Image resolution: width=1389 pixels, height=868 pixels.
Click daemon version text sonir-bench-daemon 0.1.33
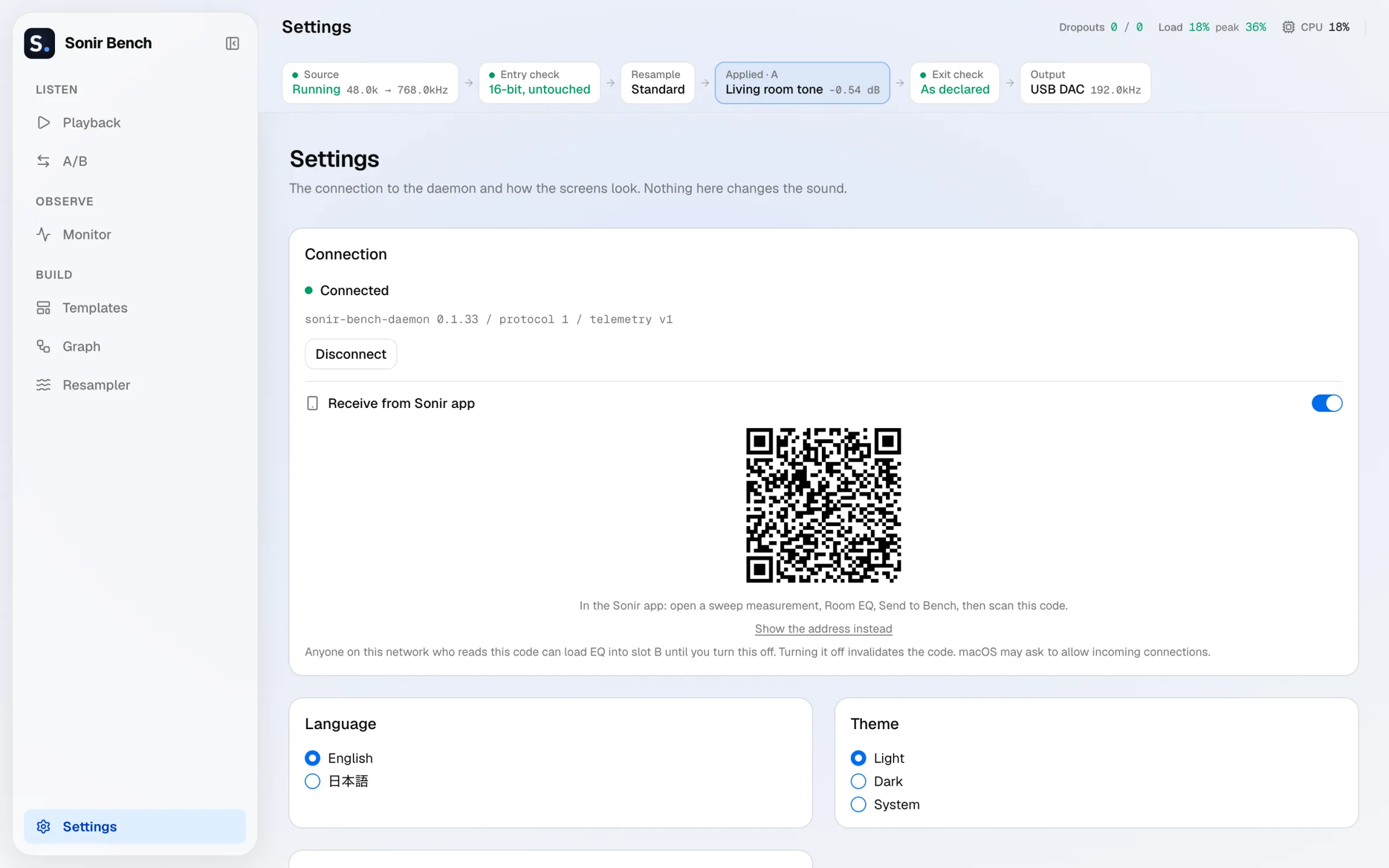point(392,319)
